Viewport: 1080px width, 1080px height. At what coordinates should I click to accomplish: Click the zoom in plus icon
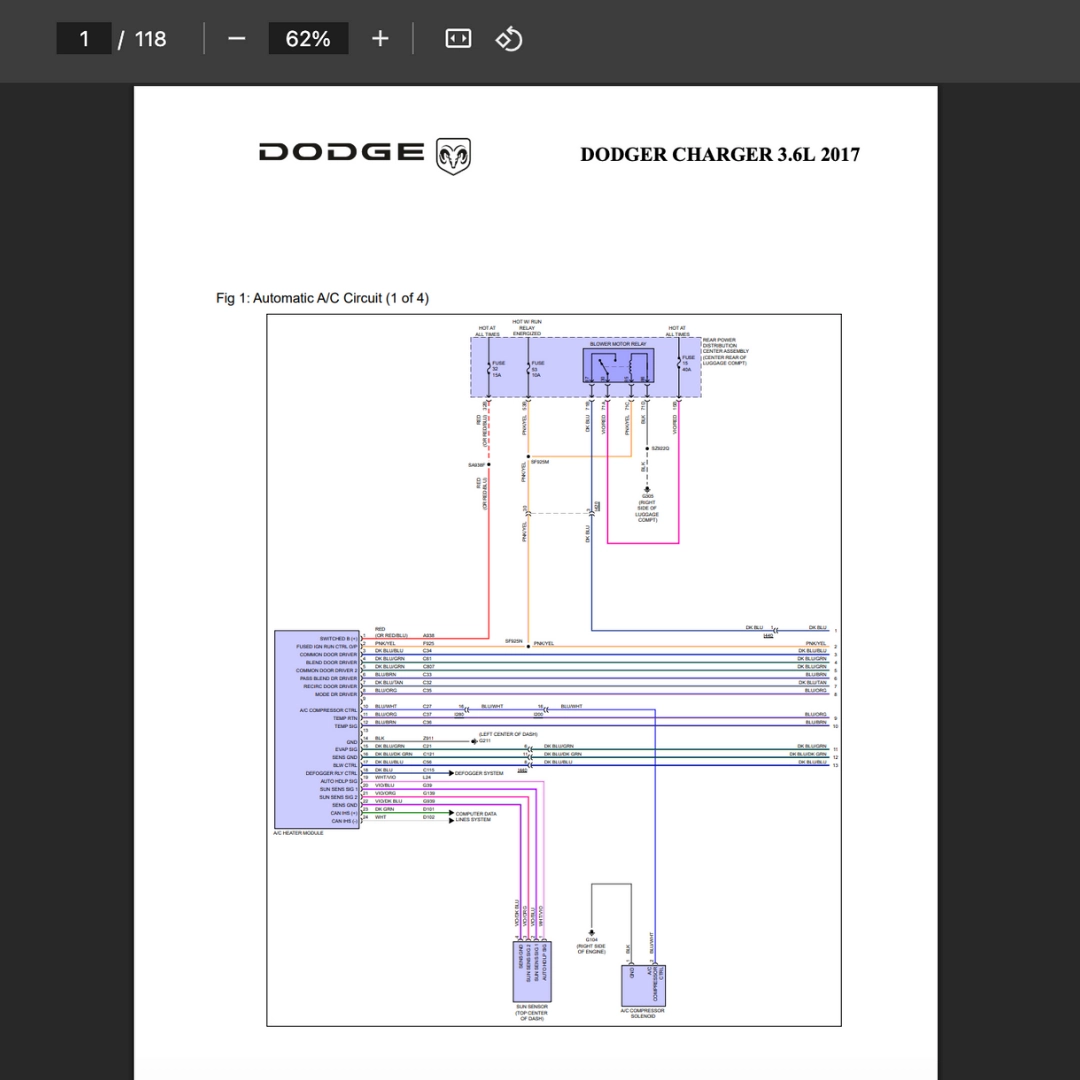point(380,39)
